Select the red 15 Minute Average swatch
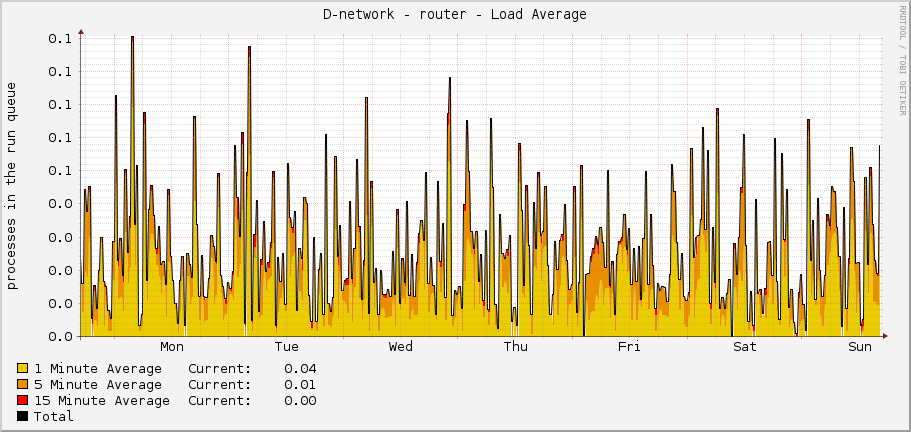The width and height of the screenshot is (911, 432). 23,401
